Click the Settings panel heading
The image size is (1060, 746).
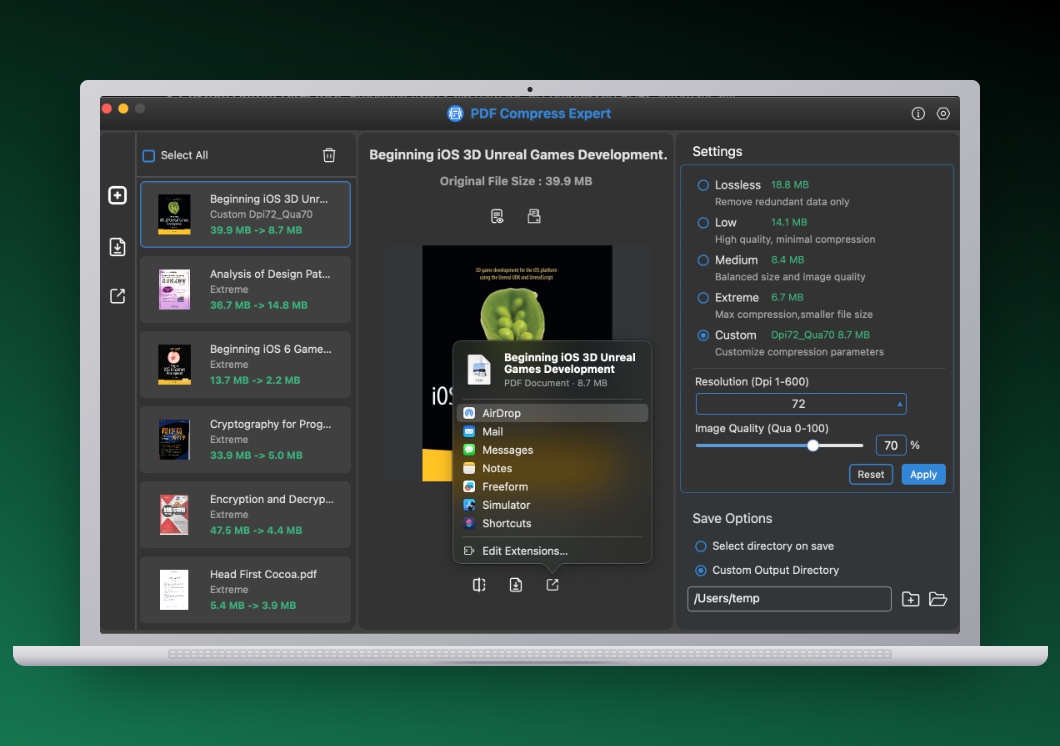(x=717, y=151)
